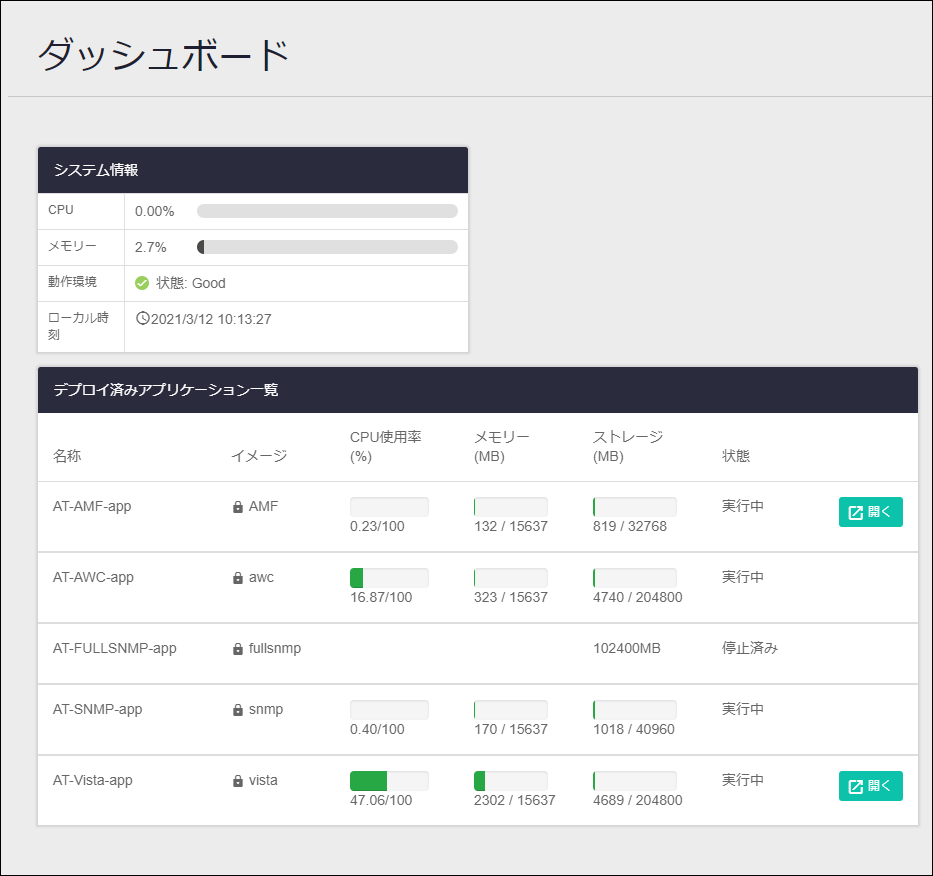Select the AT-SNMP-app application name
The width and height of the screenshot is (933, 876).
98,709
